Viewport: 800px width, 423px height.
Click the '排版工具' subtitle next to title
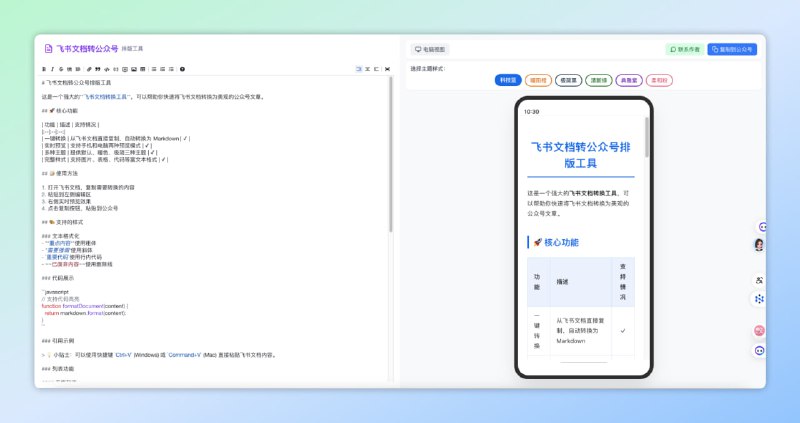[x=132, y=49]
